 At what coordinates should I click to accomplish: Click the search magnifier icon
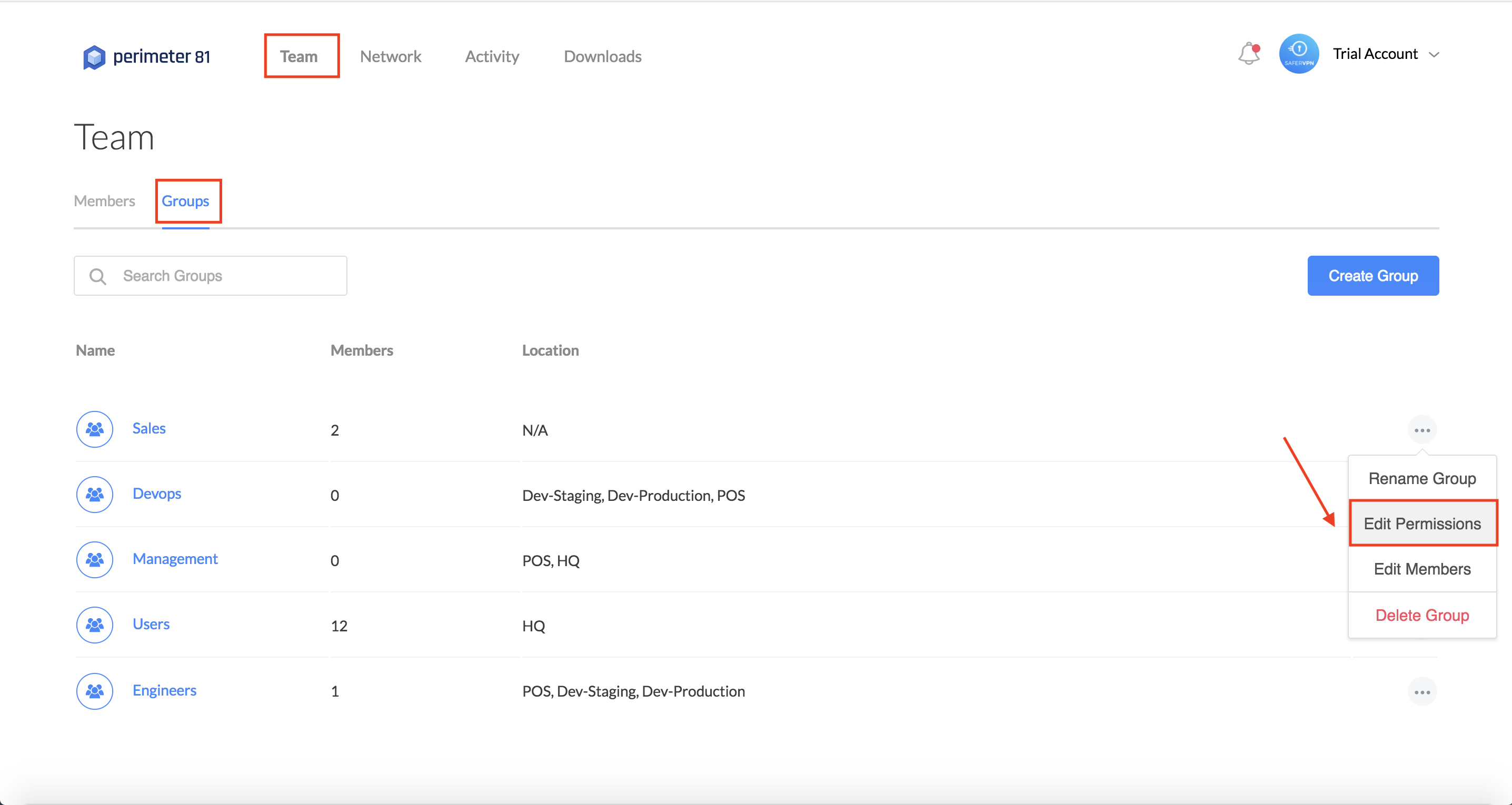(97, 276)
